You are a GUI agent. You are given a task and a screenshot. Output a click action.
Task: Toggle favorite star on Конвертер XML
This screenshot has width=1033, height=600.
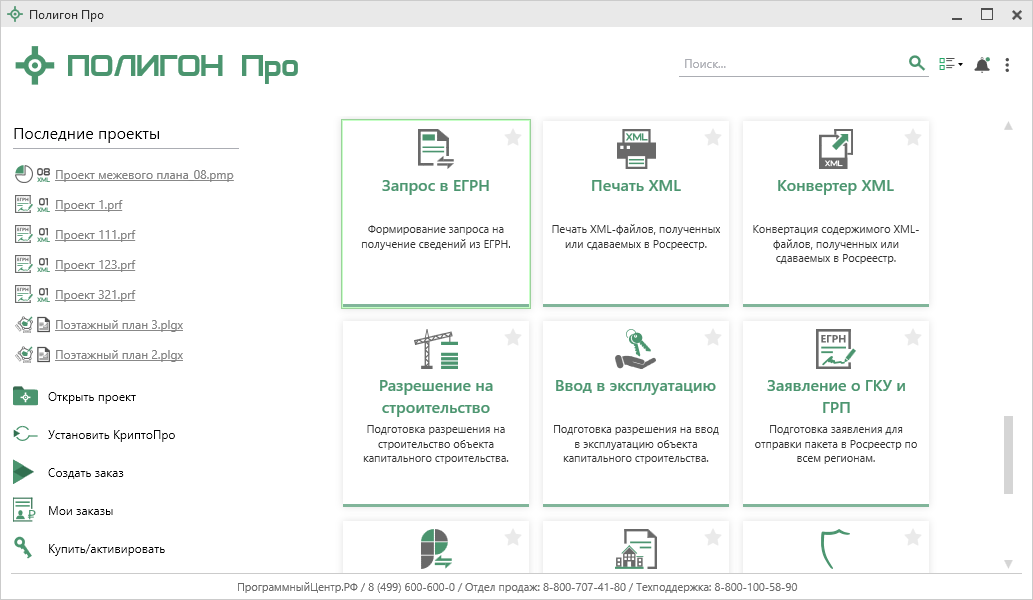point(913,138)
